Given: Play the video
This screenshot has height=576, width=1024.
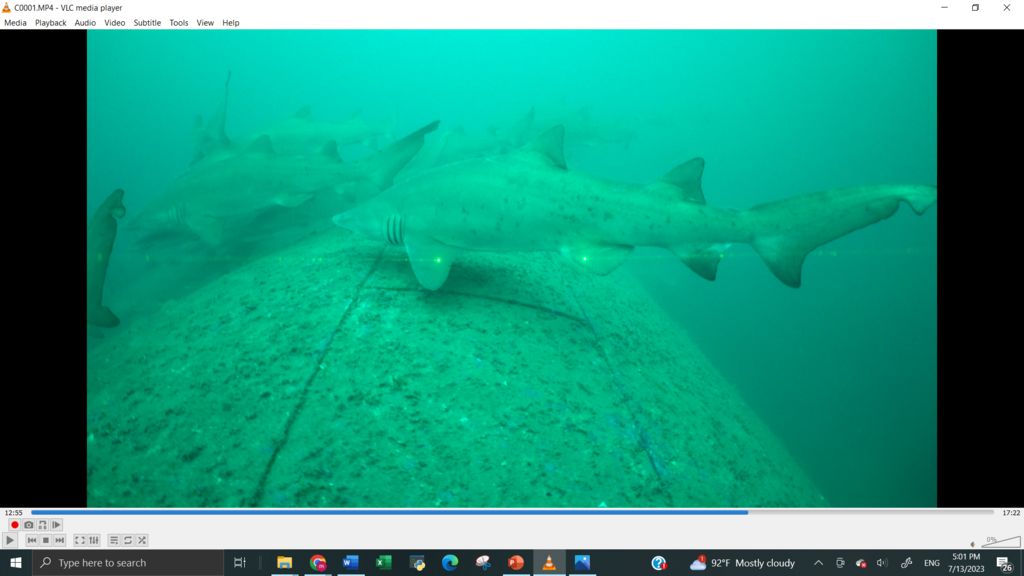Looking at the screenshot, I should click(11, 540).
